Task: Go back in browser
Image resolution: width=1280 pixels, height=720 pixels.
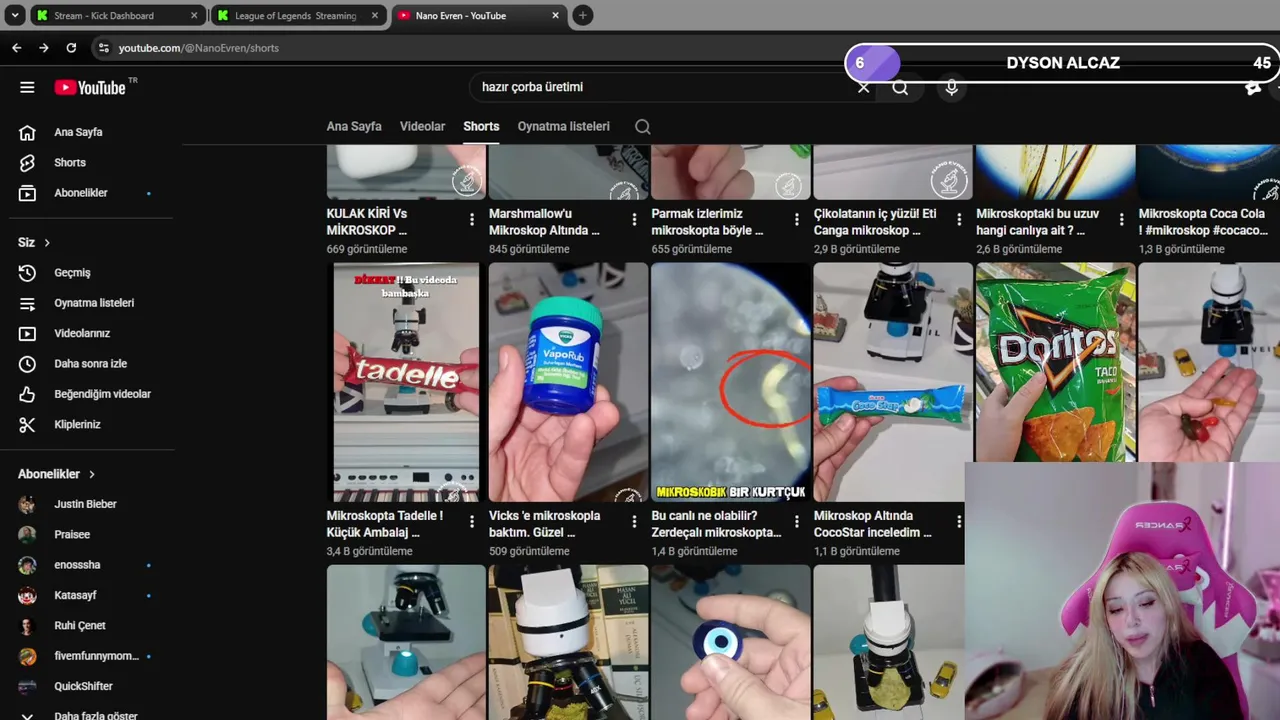Action: [16, 48]
